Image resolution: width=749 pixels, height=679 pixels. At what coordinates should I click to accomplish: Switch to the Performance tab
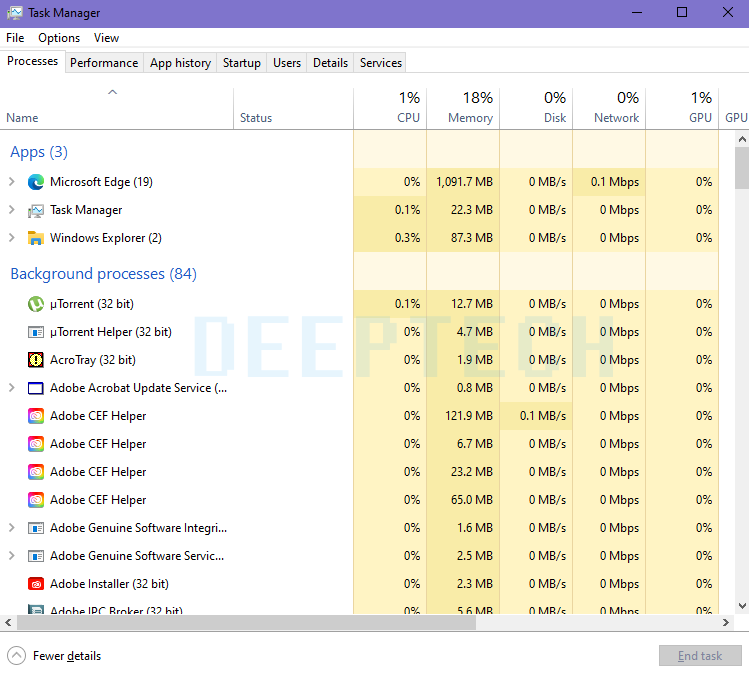(104, 63)
